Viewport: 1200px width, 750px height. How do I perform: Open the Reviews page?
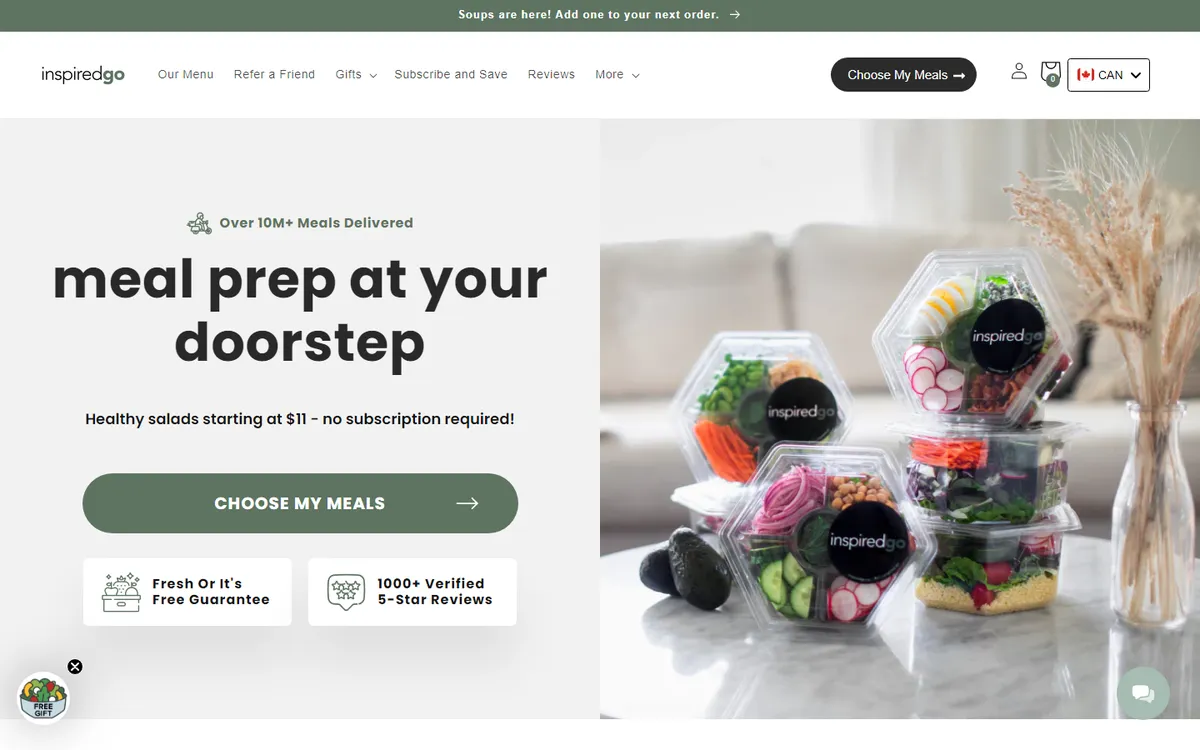click(551, 75)
